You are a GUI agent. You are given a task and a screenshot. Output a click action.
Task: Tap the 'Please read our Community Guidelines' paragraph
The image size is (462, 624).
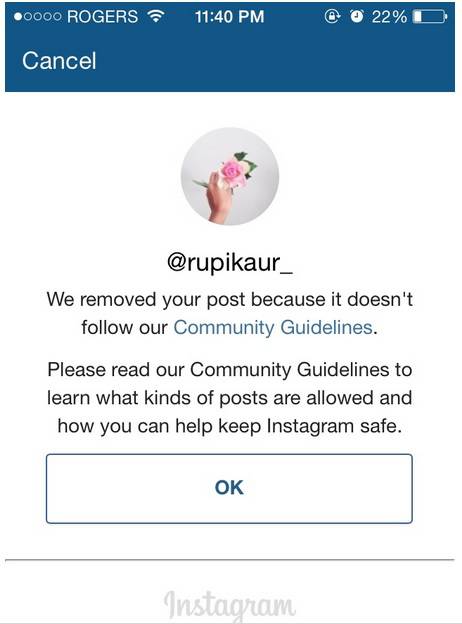pos(230,398)
